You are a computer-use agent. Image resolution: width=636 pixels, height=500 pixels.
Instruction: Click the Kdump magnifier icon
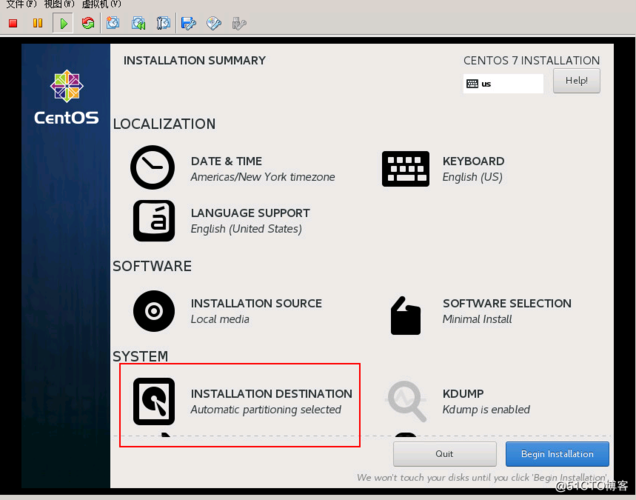point(407,401)
